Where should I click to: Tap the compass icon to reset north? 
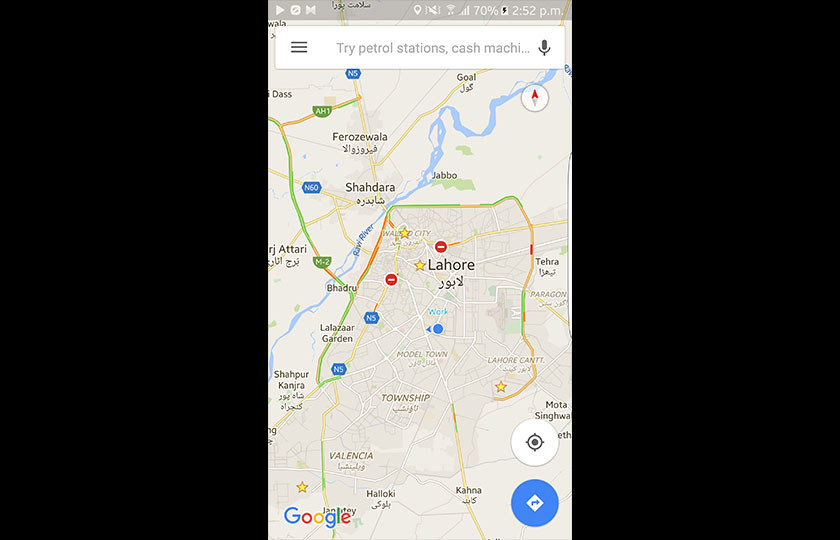535,98
